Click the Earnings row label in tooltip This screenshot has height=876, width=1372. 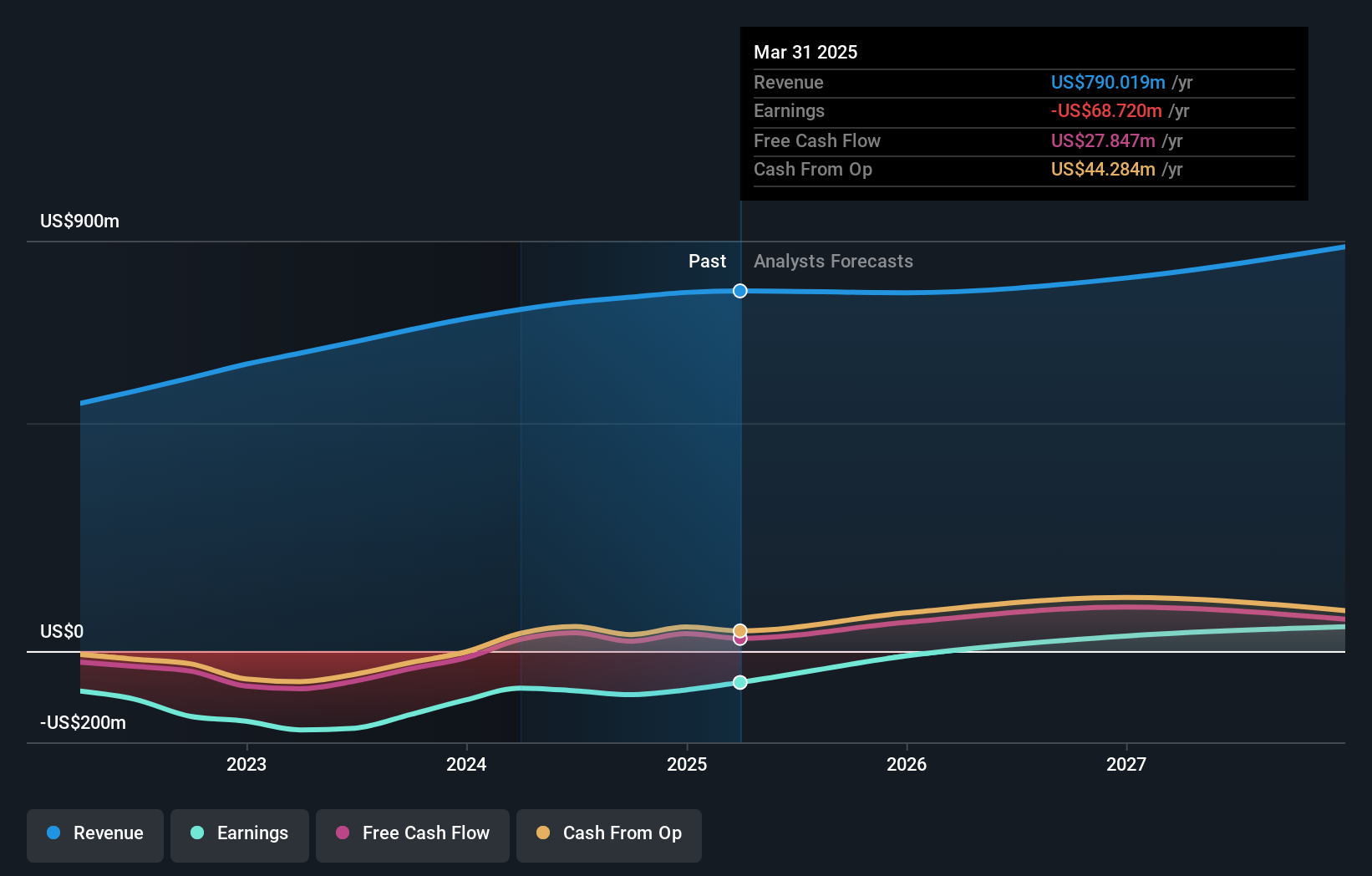click(x=789, y=110)
